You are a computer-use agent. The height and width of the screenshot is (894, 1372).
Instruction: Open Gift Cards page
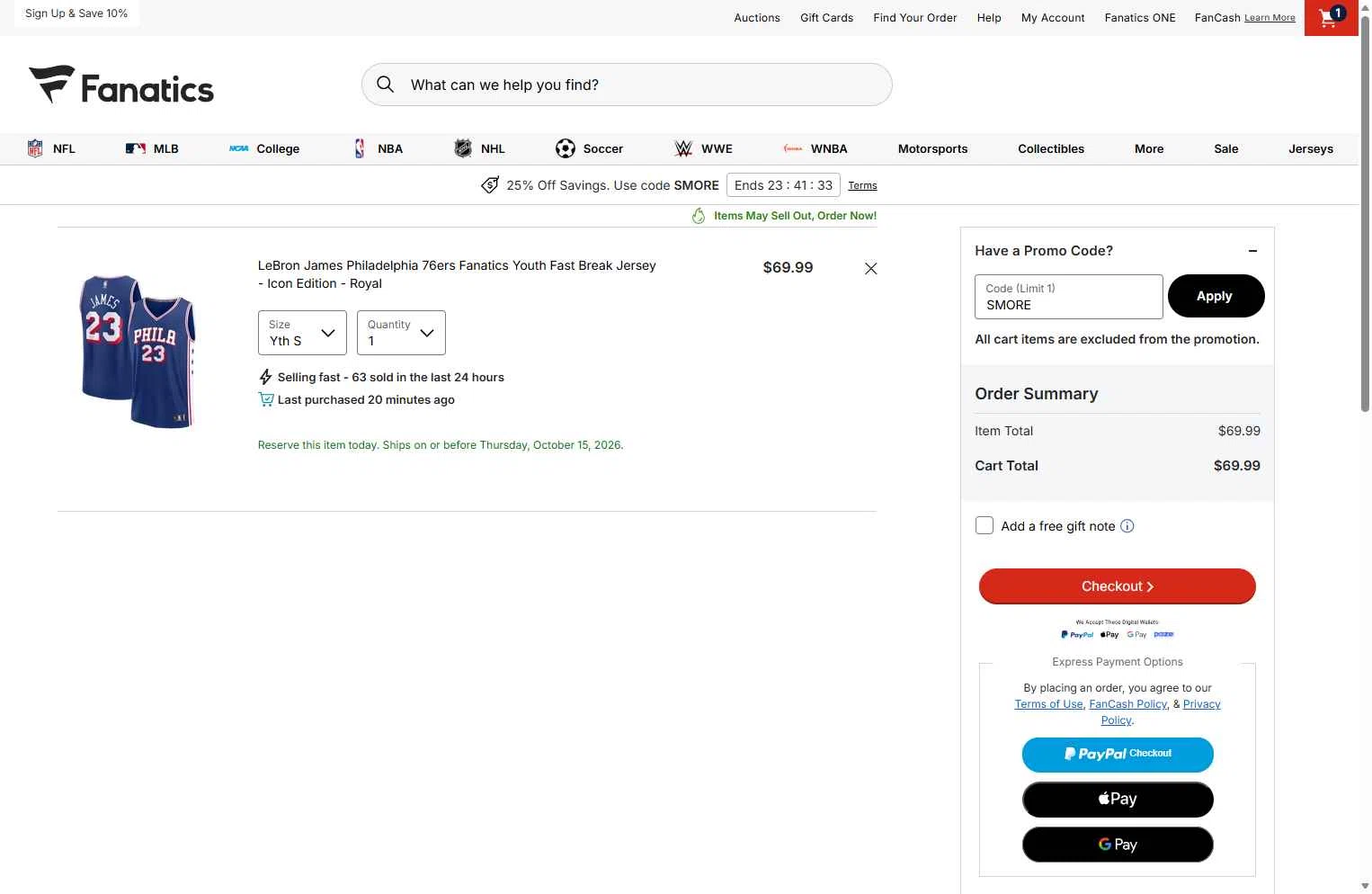[x=827, y=17]
